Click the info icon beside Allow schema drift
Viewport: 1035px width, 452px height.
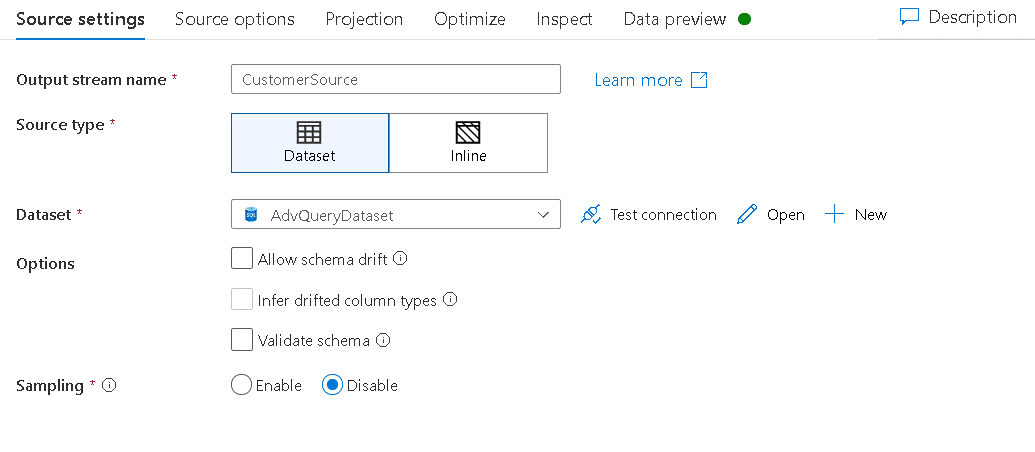(400, 258)
